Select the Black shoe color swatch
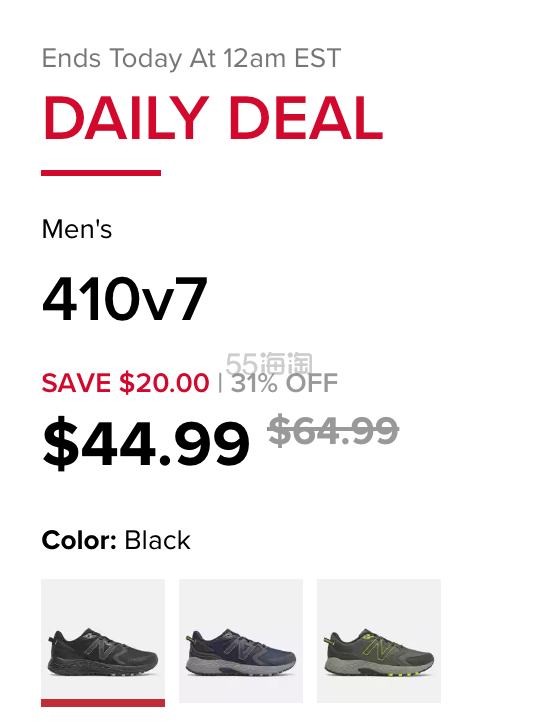The width and height of the screenshot is (538, 728). (x=103, y=640)
